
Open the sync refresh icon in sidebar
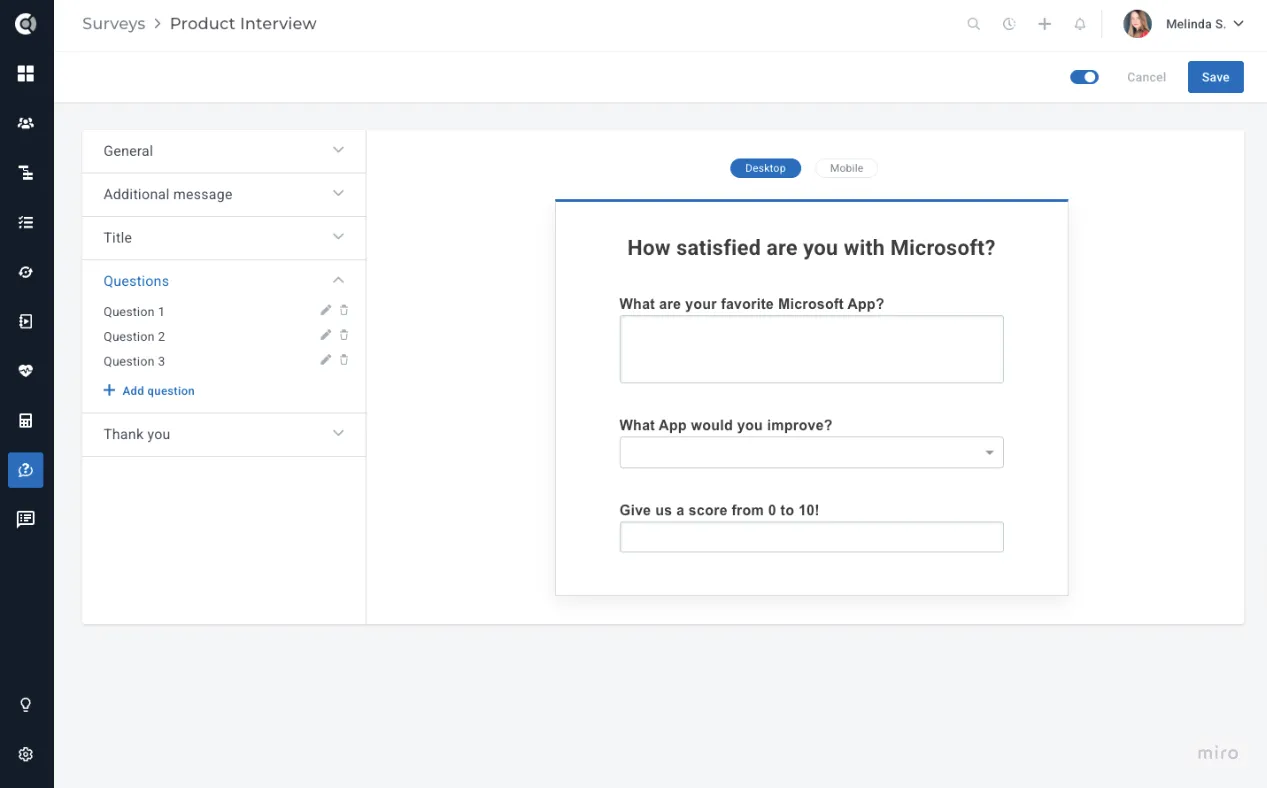pyautogui.click(x=26, y=272)
